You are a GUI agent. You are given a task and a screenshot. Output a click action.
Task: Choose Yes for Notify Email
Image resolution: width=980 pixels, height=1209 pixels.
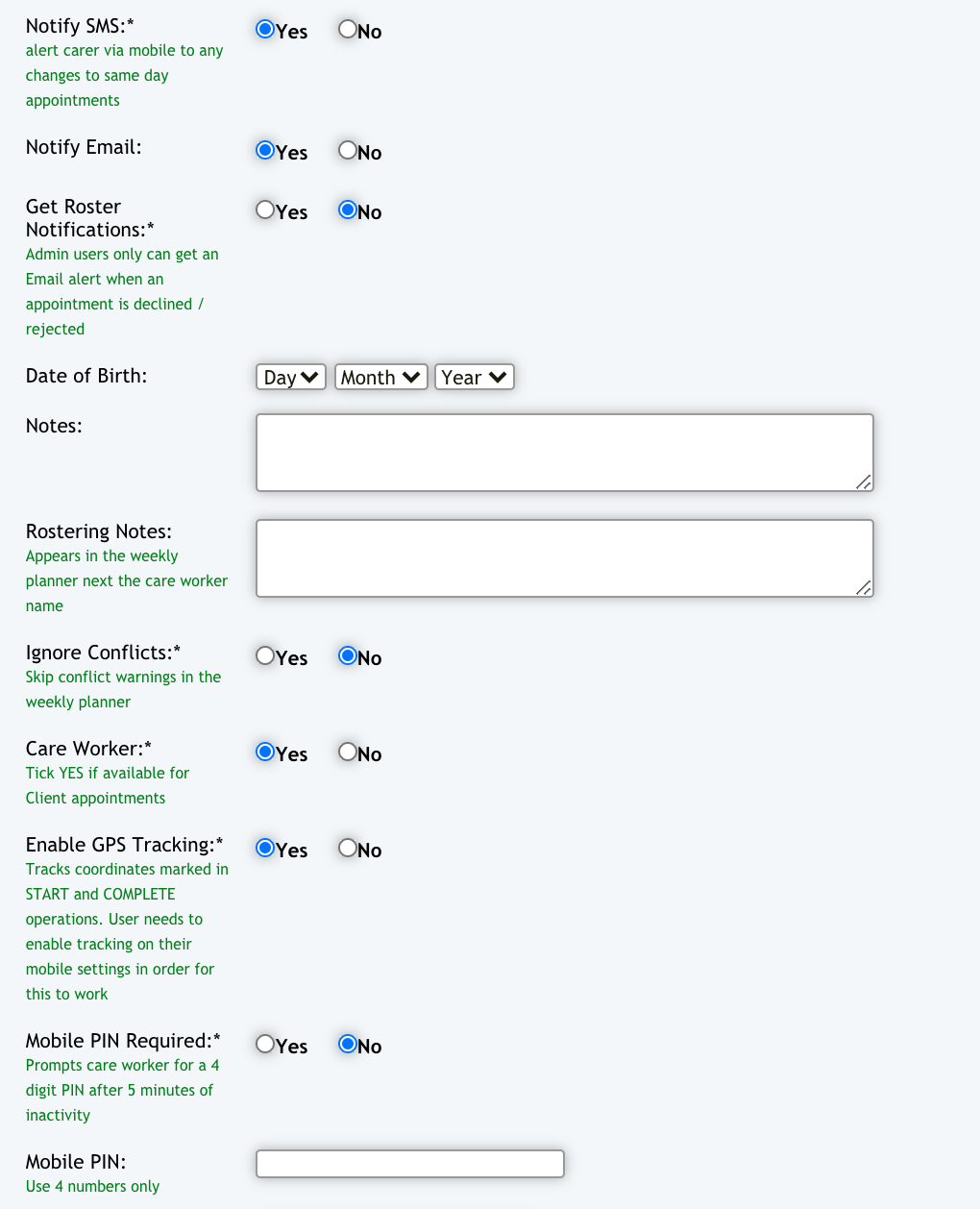(265, 151)
